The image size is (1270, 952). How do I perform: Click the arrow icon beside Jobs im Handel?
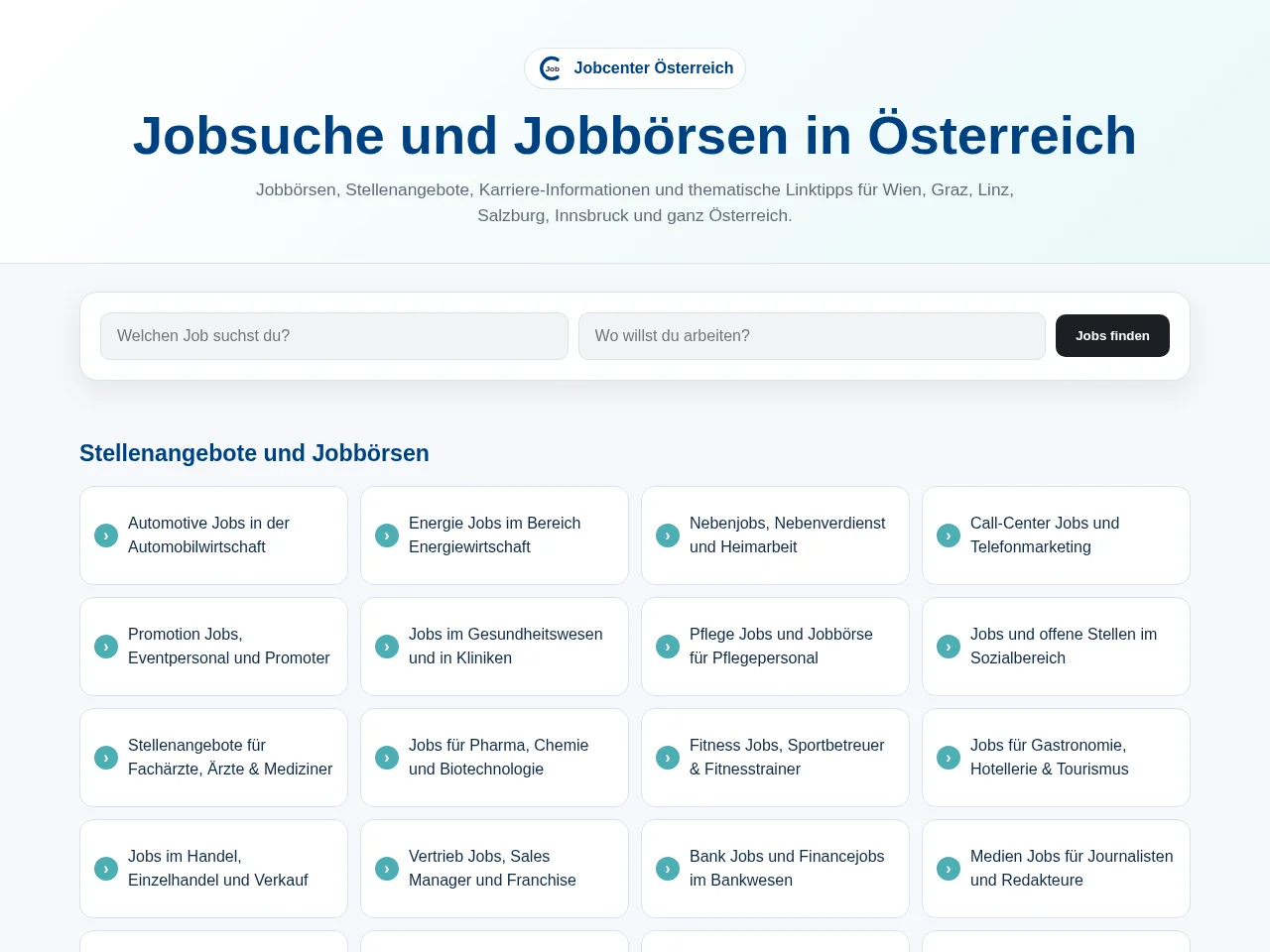(106, 869)
